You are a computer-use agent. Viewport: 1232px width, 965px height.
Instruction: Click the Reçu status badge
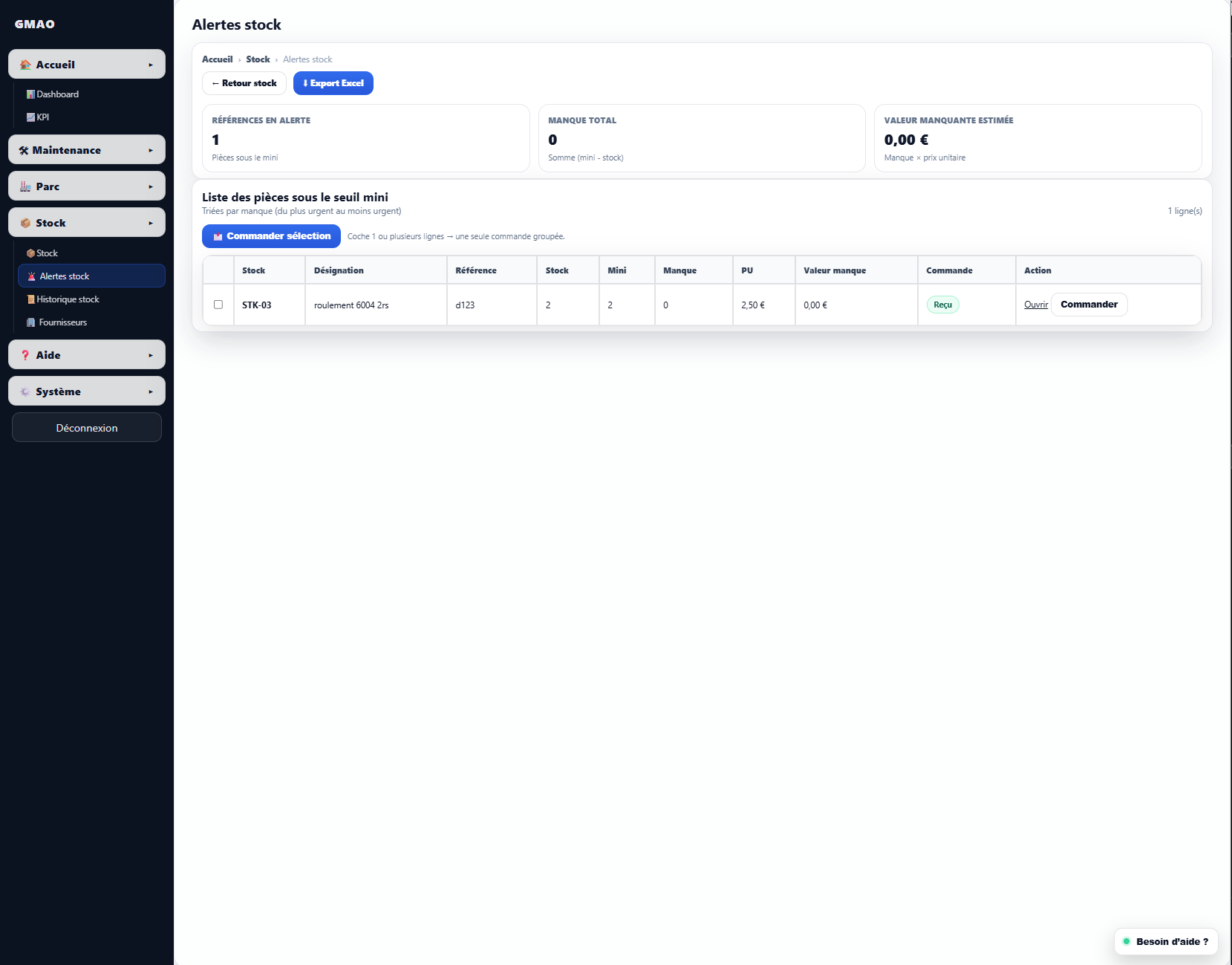pos(942,305)
